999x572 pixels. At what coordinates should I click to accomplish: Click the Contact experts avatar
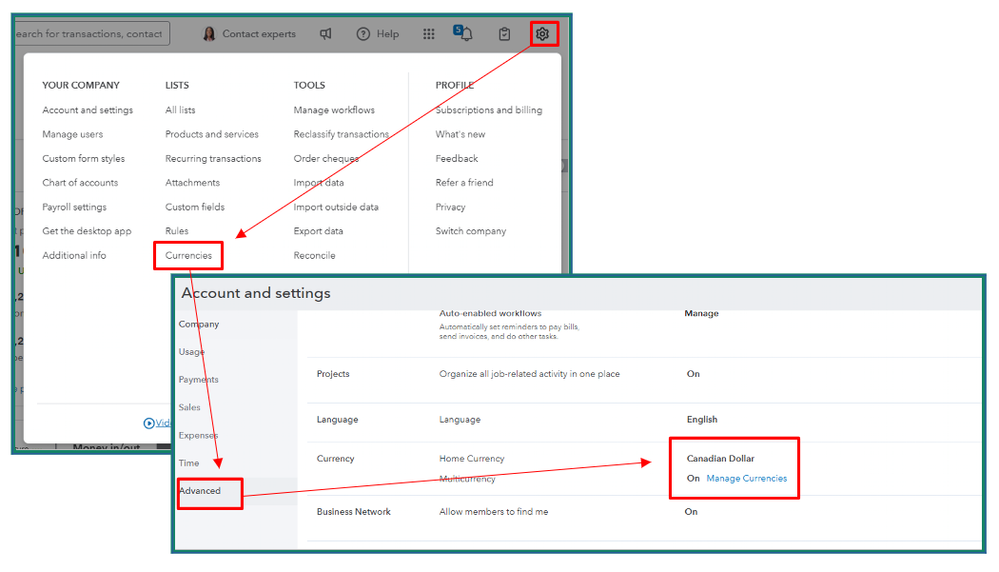(x=209, y=34)
